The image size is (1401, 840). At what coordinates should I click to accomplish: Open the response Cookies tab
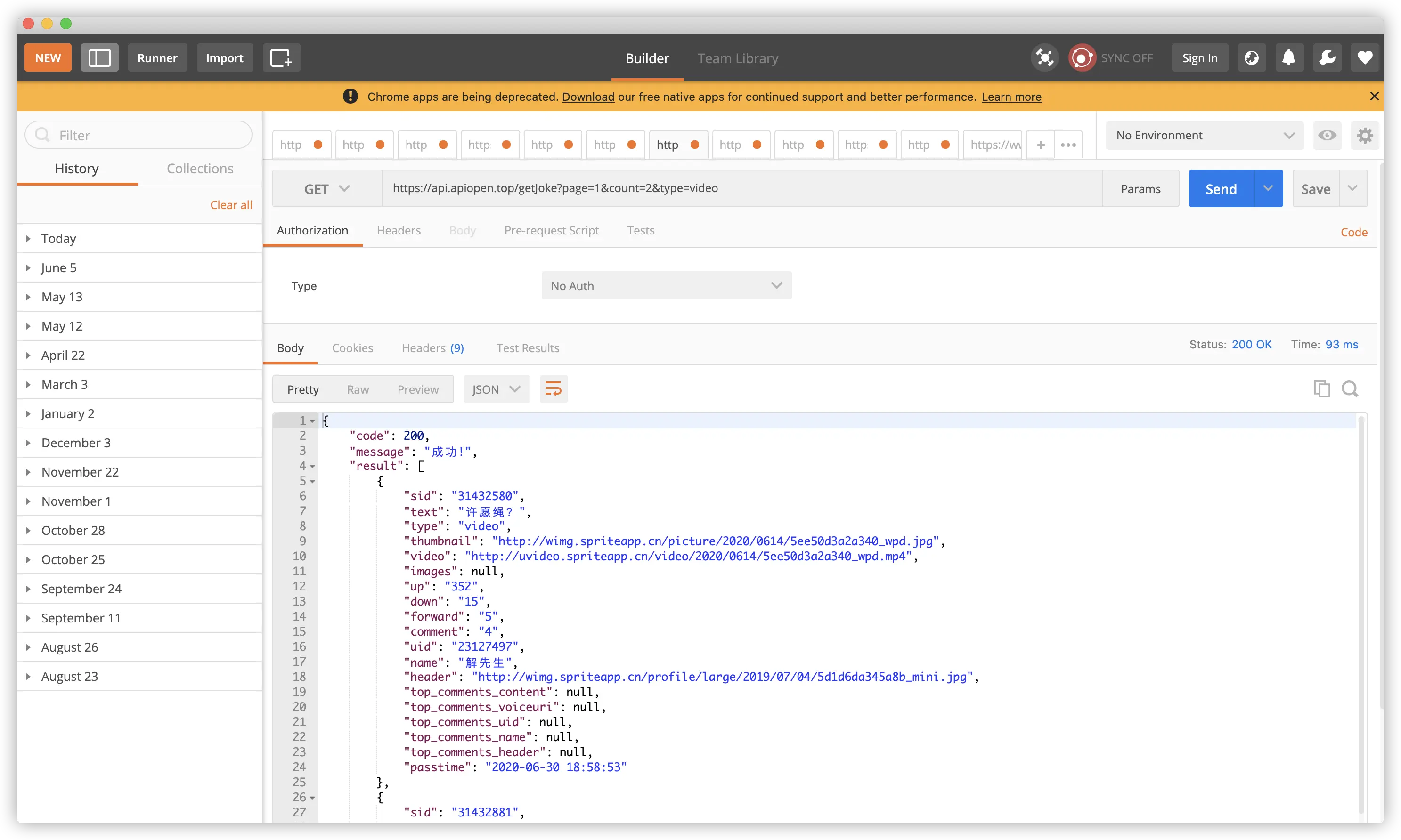click(x=352, y=348)
